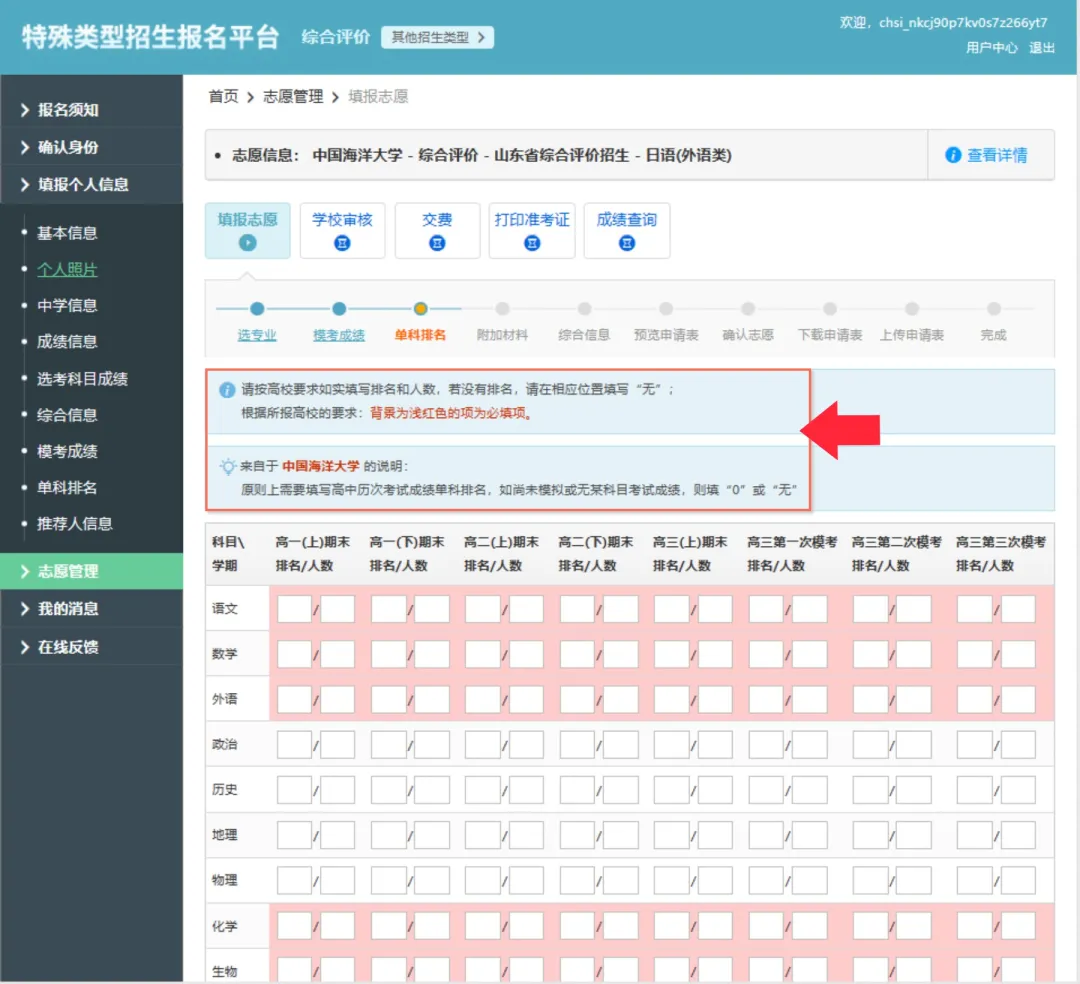Click the hourglass icon under 打印准考证

click(532, 242)
